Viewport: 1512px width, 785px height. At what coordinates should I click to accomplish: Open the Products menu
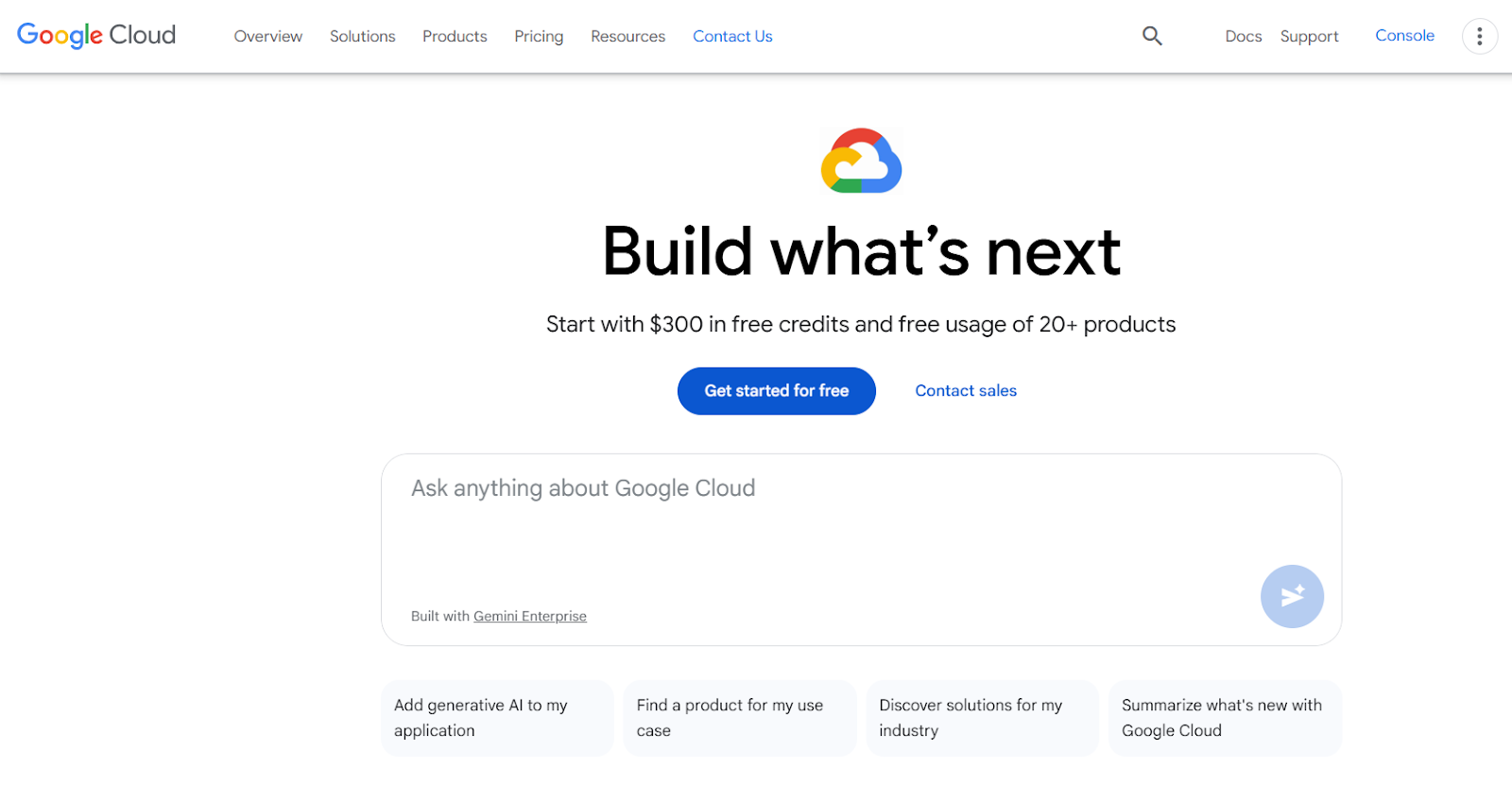455,36
